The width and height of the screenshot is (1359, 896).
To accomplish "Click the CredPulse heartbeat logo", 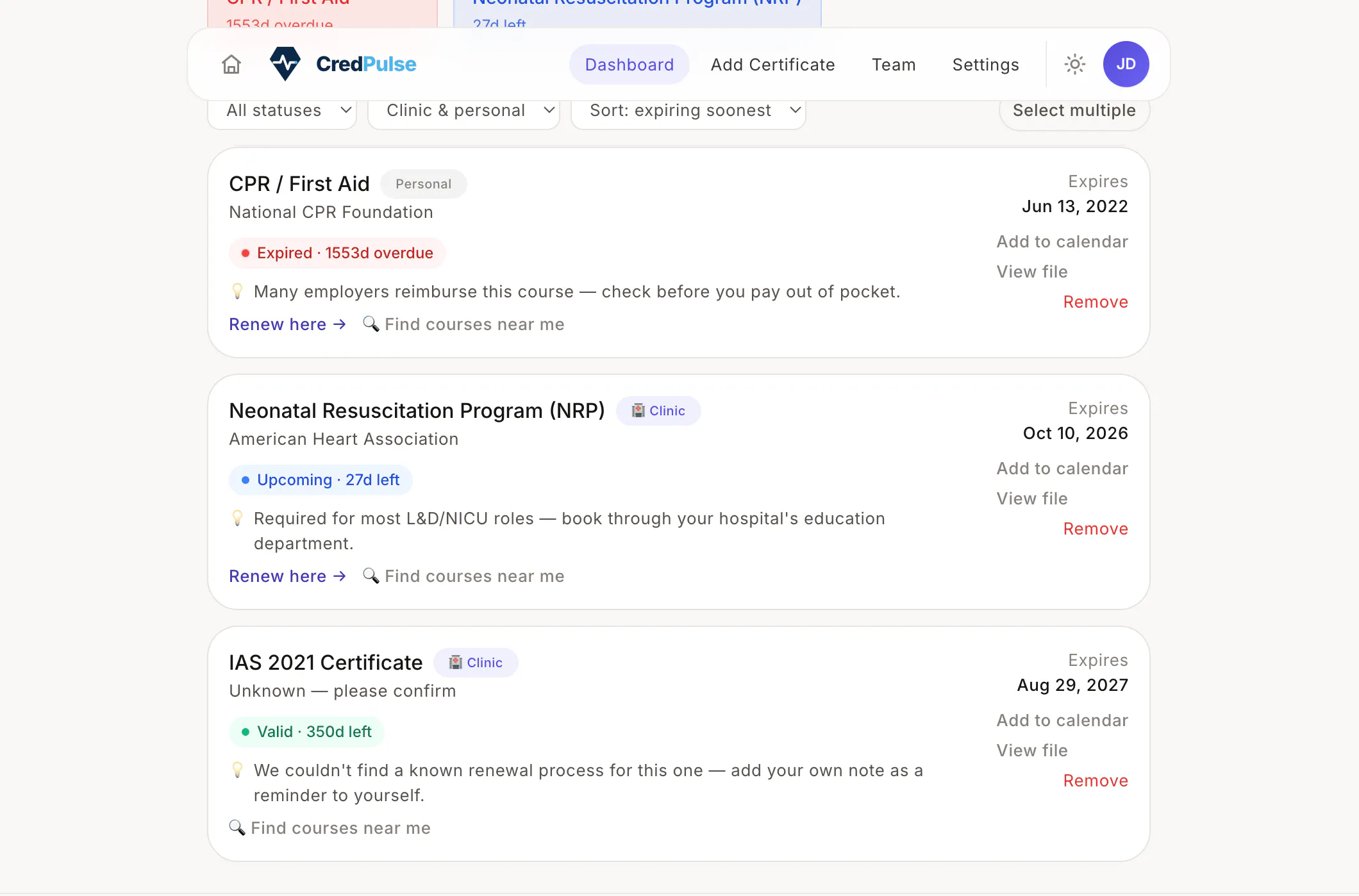I will [285, 64].
